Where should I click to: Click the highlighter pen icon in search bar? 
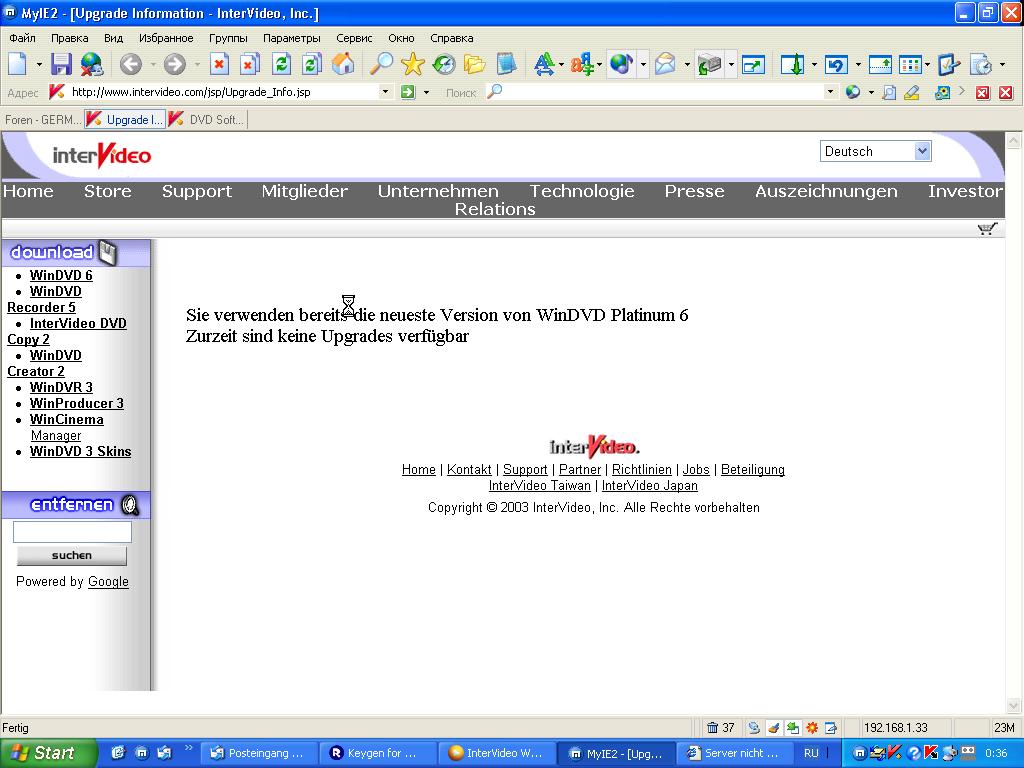pyautogui.click(x=912, y=93)
